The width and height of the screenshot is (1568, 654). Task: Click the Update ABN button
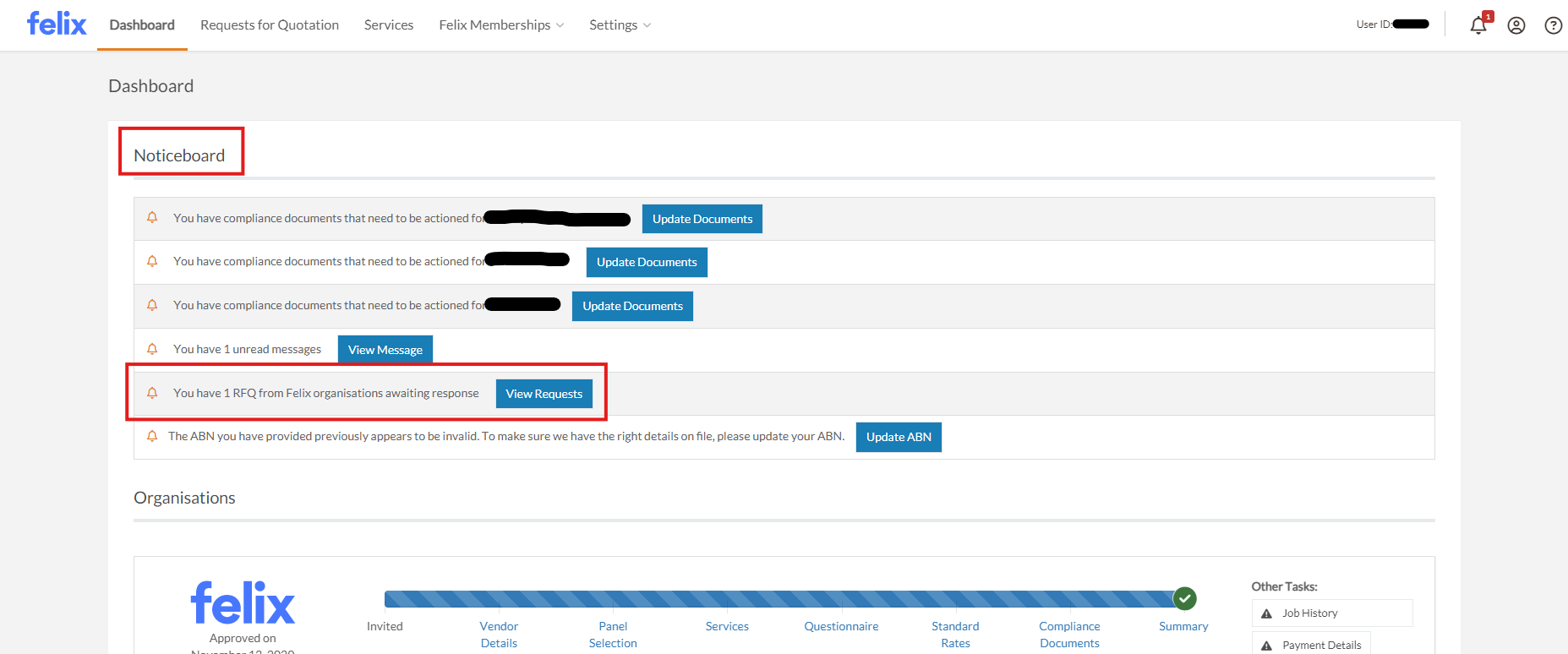[x=899, y=437]
